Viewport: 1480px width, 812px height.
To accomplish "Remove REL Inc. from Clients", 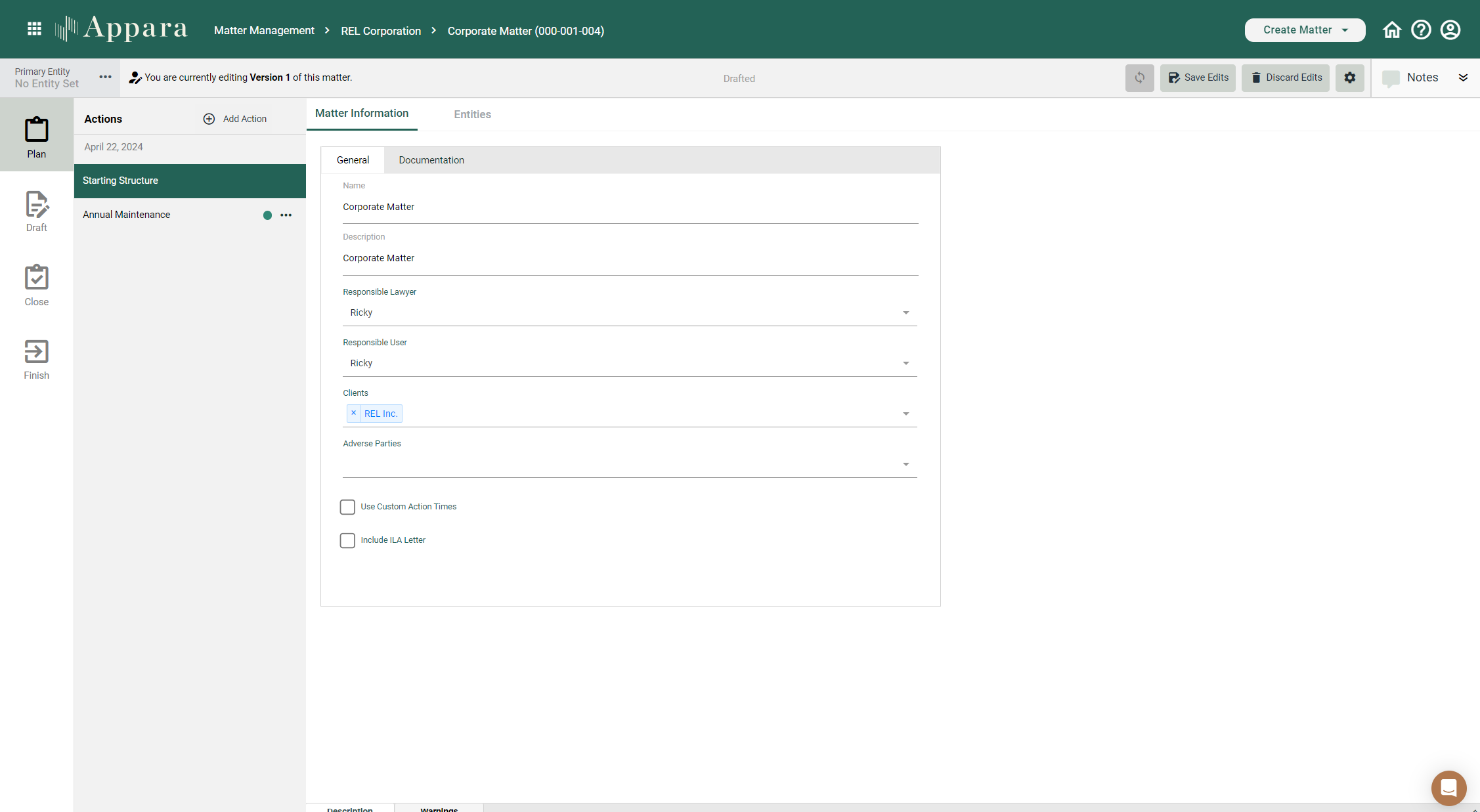I will [x=353, y=413].
